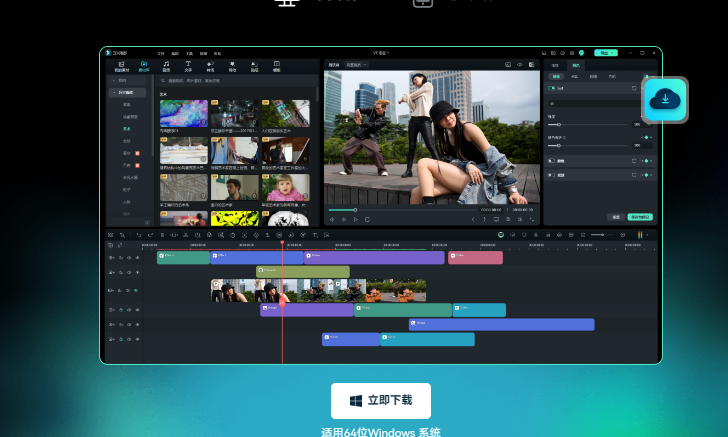
Task: Hide the track containing the pink clip
Action: [x=137, y=258]
